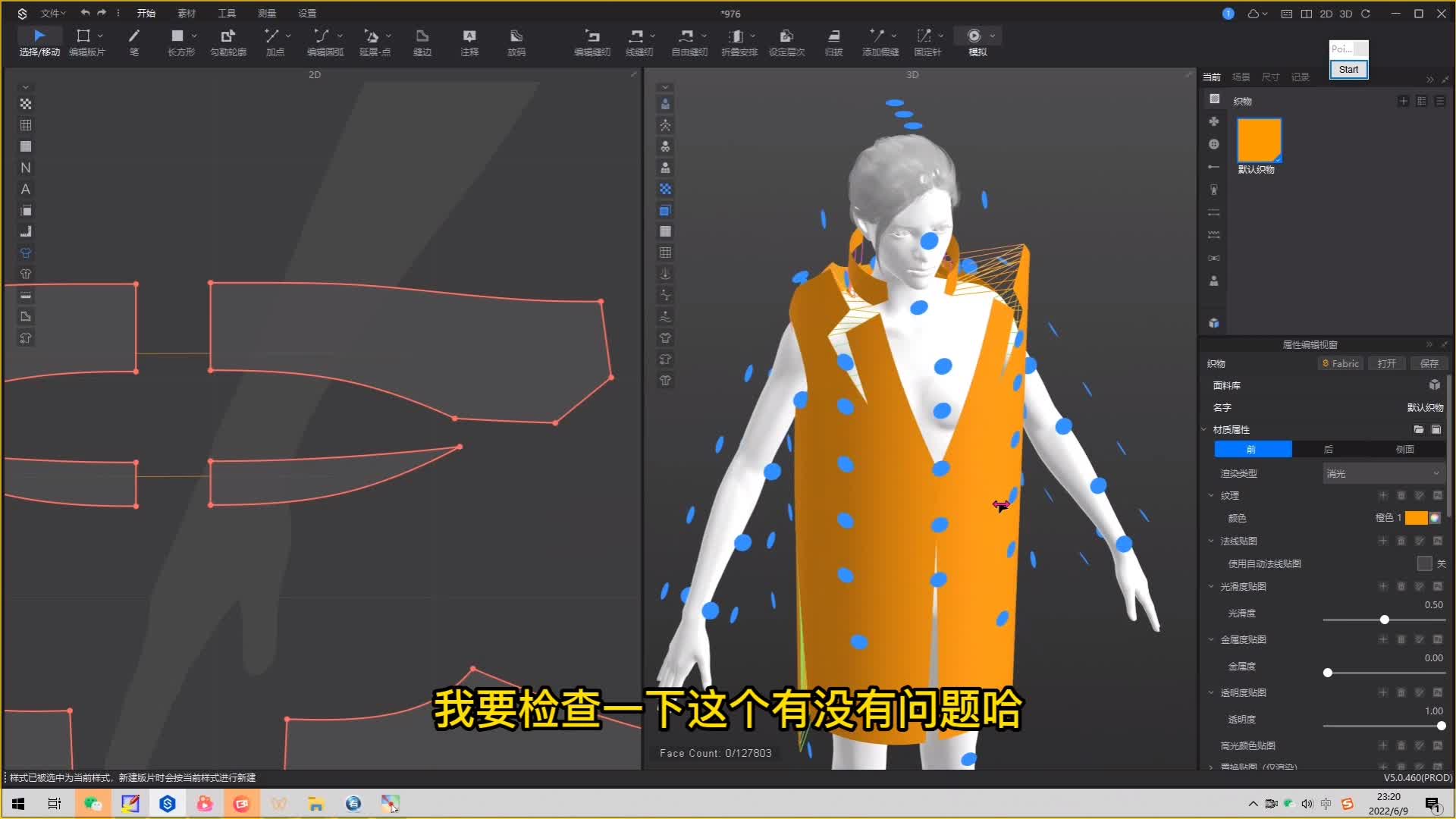Open the Windows Start menu
The image size is (1456, 819).
[18, 803]
